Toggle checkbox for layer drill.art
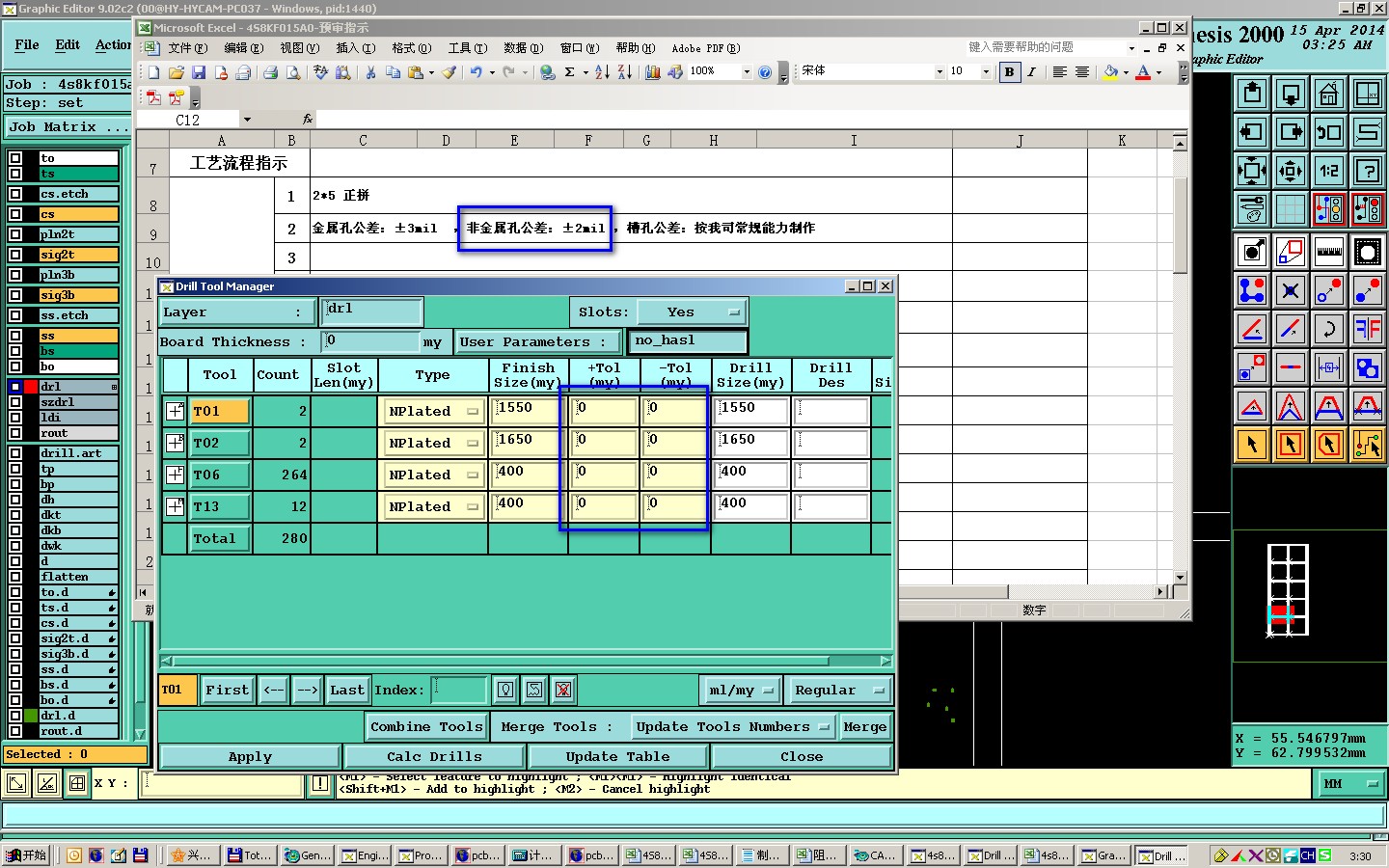1389x868 pixels. 15,453
